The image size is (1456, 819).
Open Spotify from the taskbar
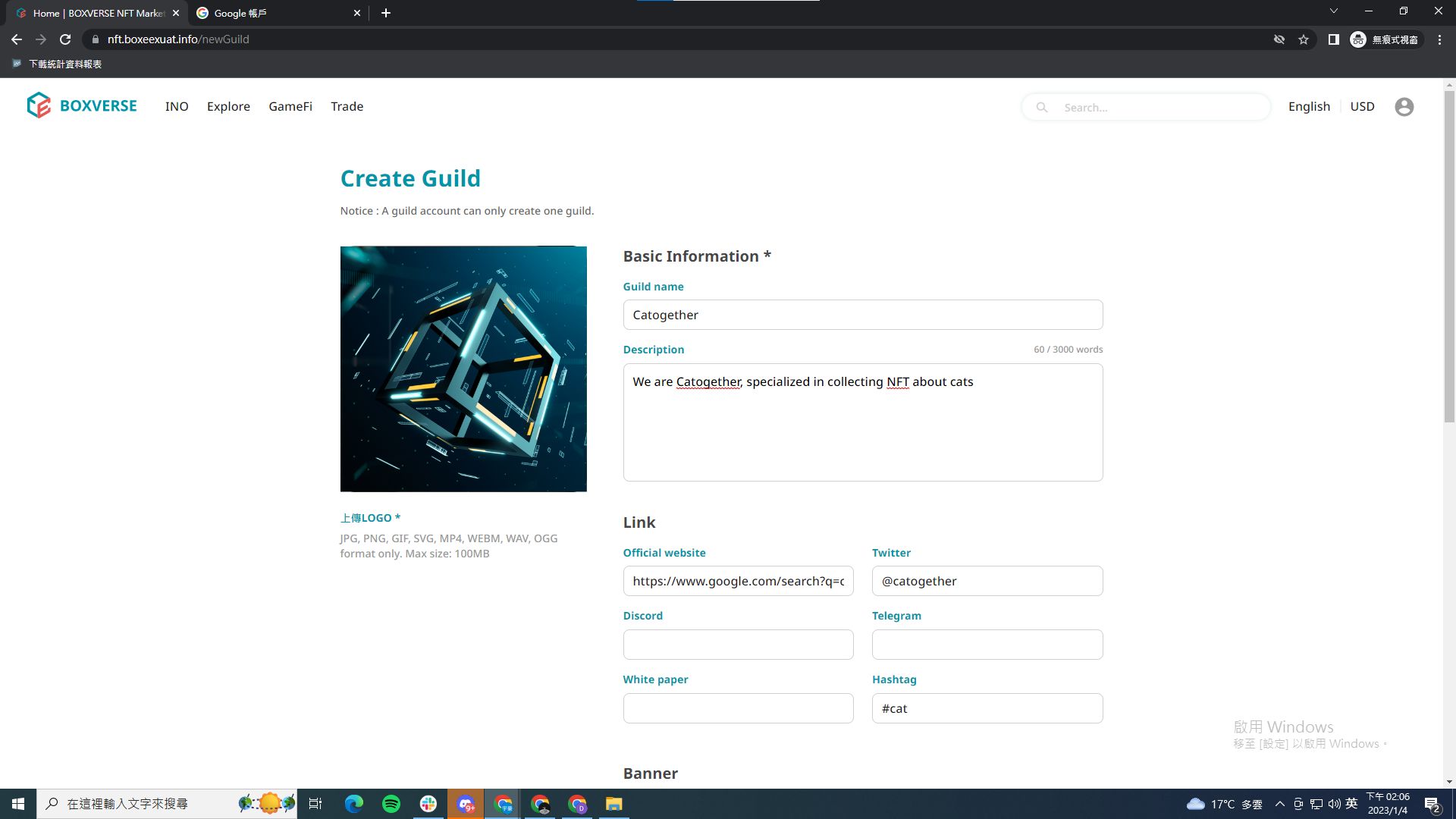tap(391, 804)
